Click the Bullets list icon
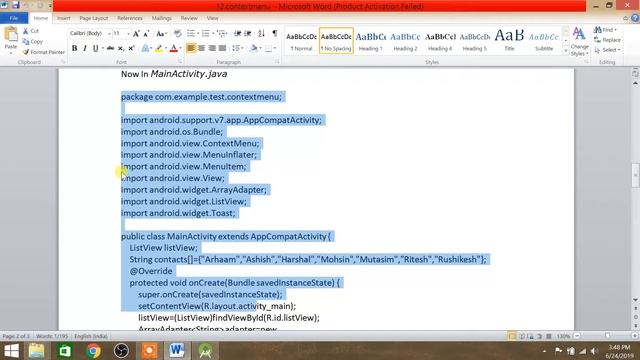Image resolution: width=640 pixels, height=360 pixels. [191, 33]
